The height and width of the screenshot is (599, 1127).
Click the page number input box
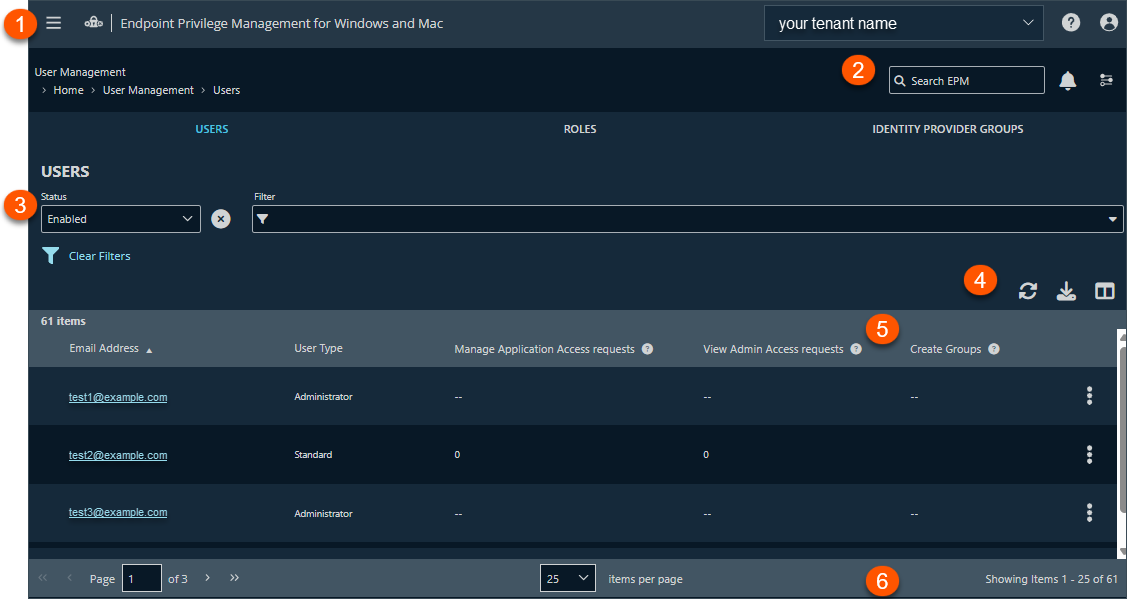[x=142, y=577]
